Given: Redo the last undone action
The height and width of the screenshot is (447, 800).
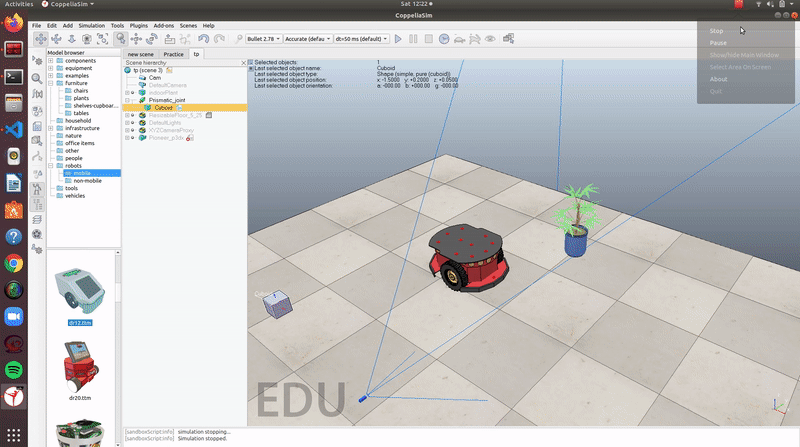Looking at the screenshot, I should pos(219,39).
